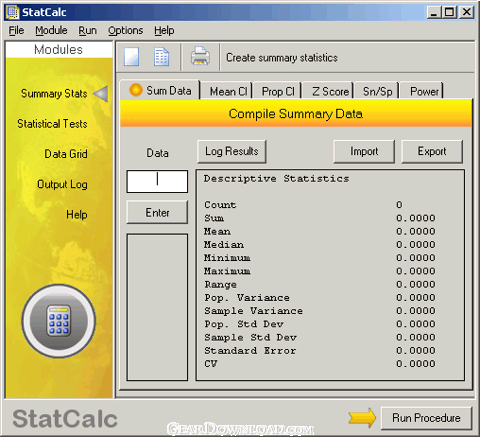Screen dimensions: 480x437
Task: Click the Enter button under Data field
Action: (x=157, y=212)
